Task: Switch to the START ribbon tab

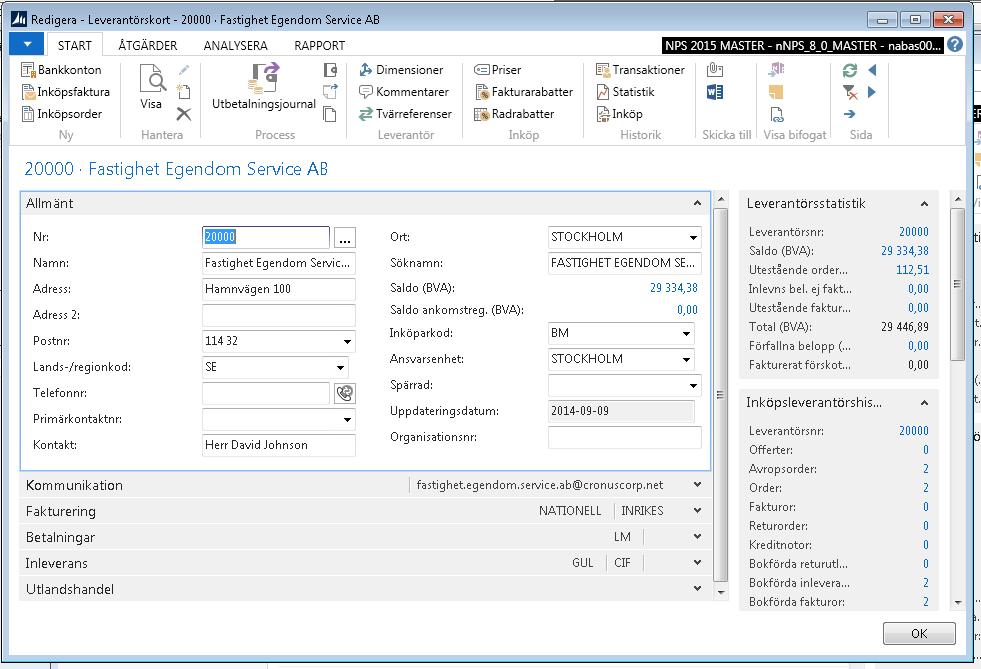Action: [74, 45]
